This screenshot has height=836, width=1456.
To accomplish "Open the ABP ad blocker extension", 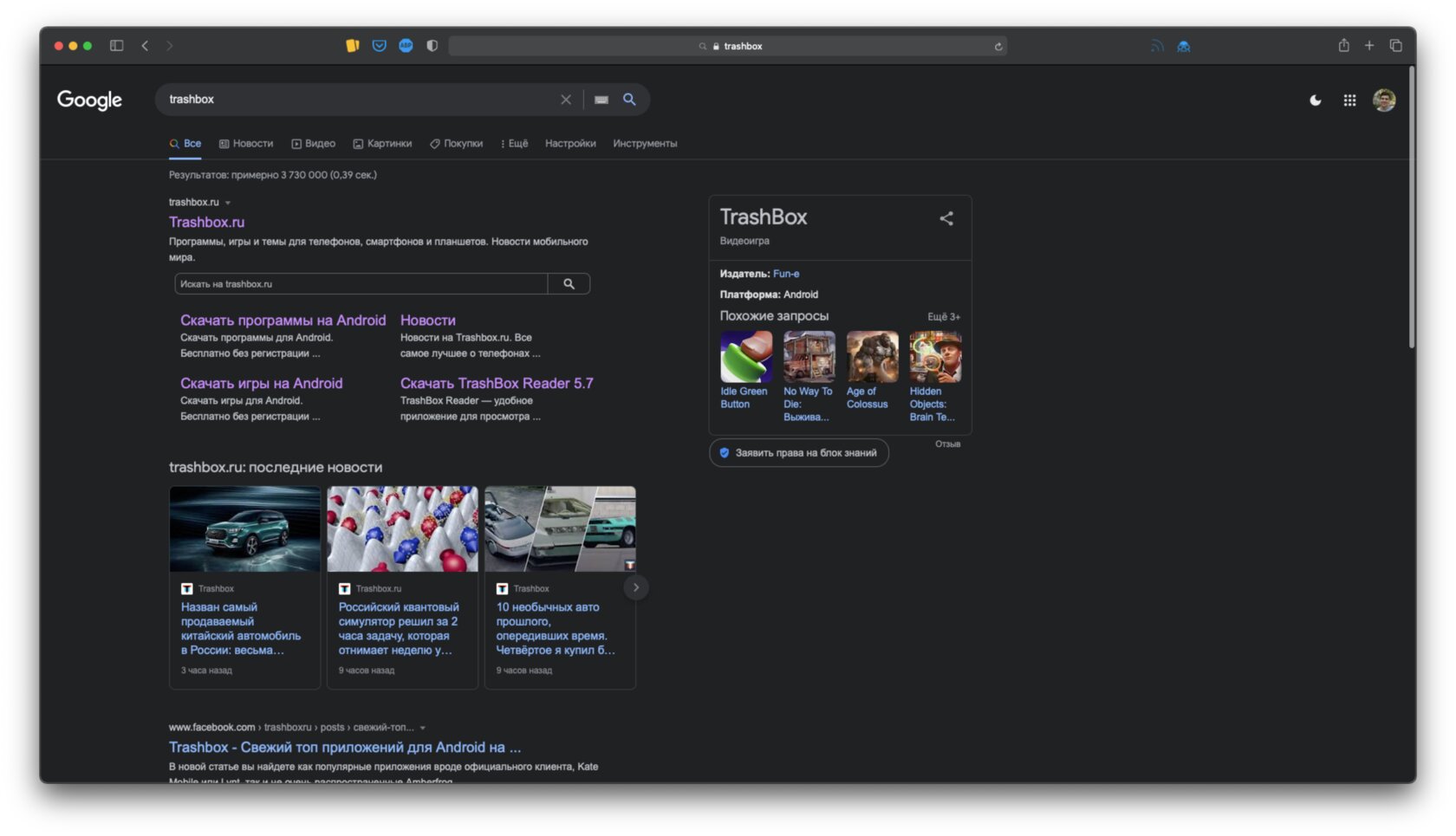I will 406,46.
